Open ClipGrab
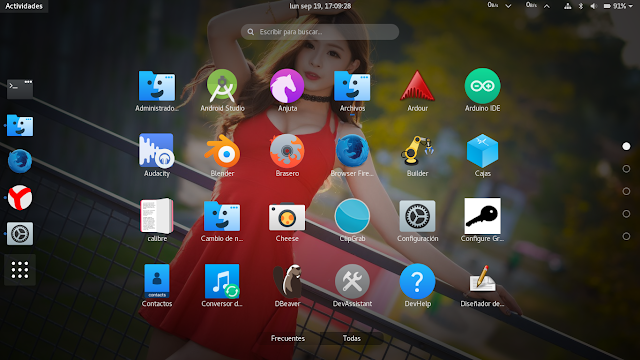Screen dimensions: 640x360 [x=352, y=220]
